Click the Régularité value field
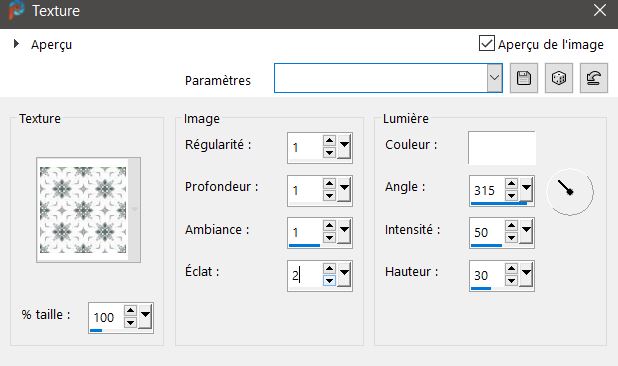618x366 pixels. click(305, 148)
